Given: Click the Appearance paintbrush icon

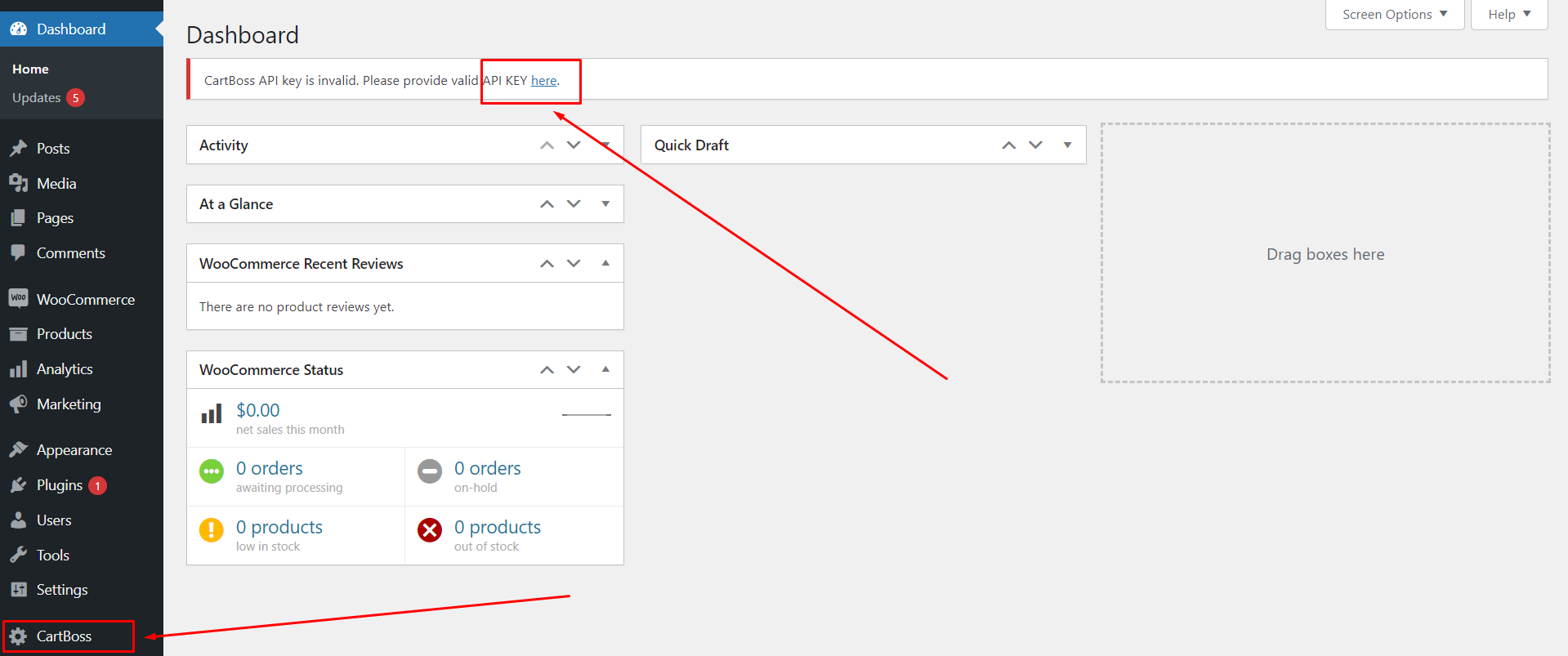Looking at the screenshot, I should (19, 450).
